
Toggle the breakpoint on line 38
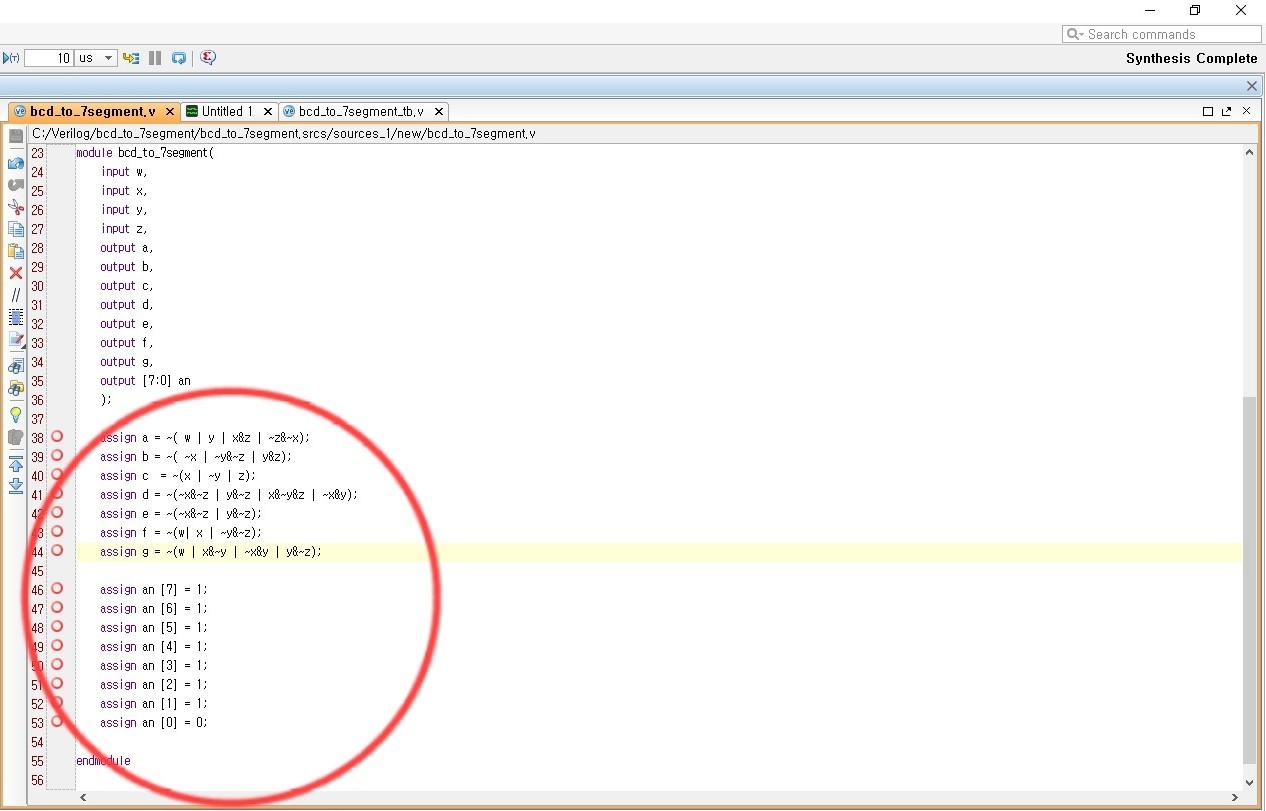click(57, 437)
